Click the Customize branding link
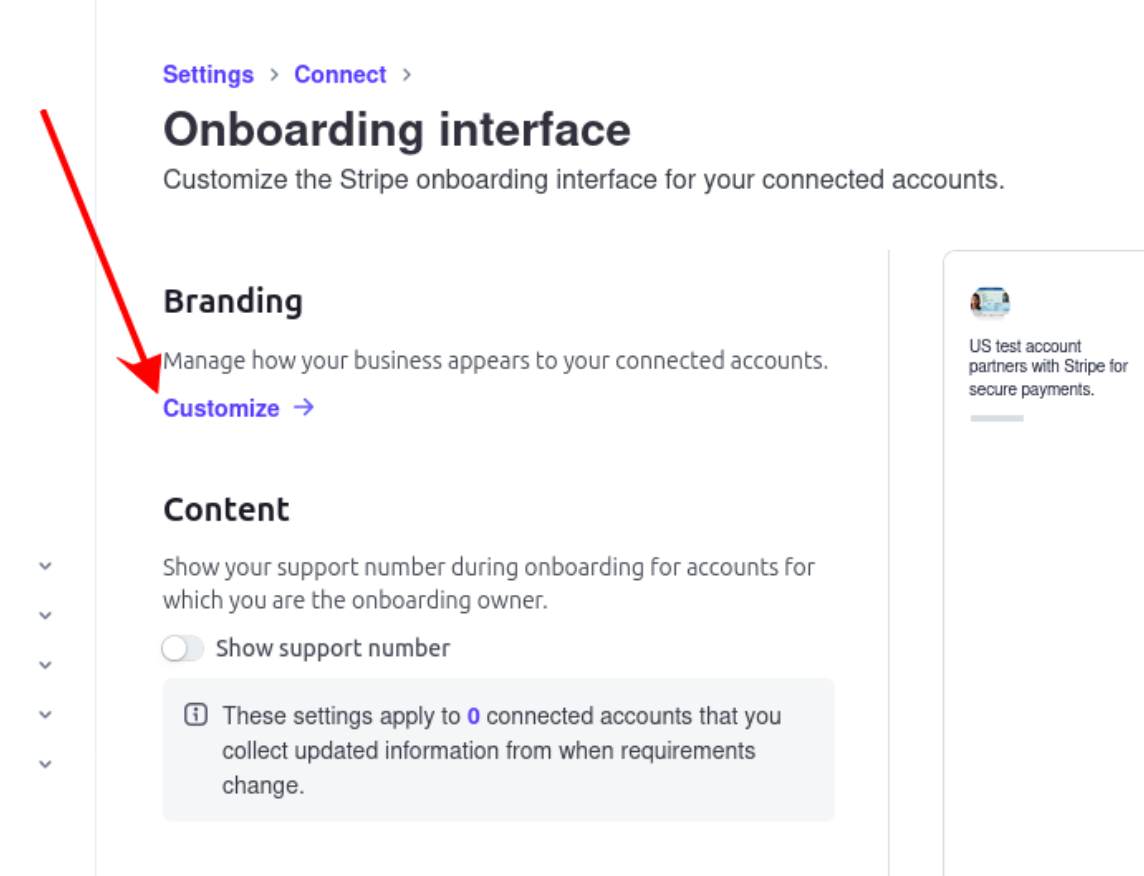The height and width of the screenshot is (876, 1144). point(221,408)
